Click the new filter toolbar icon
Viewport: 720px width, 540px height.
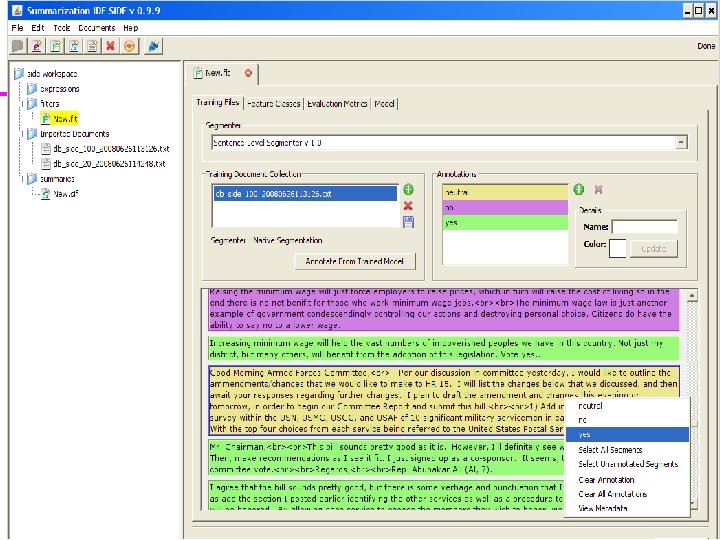tap(55, 46)
